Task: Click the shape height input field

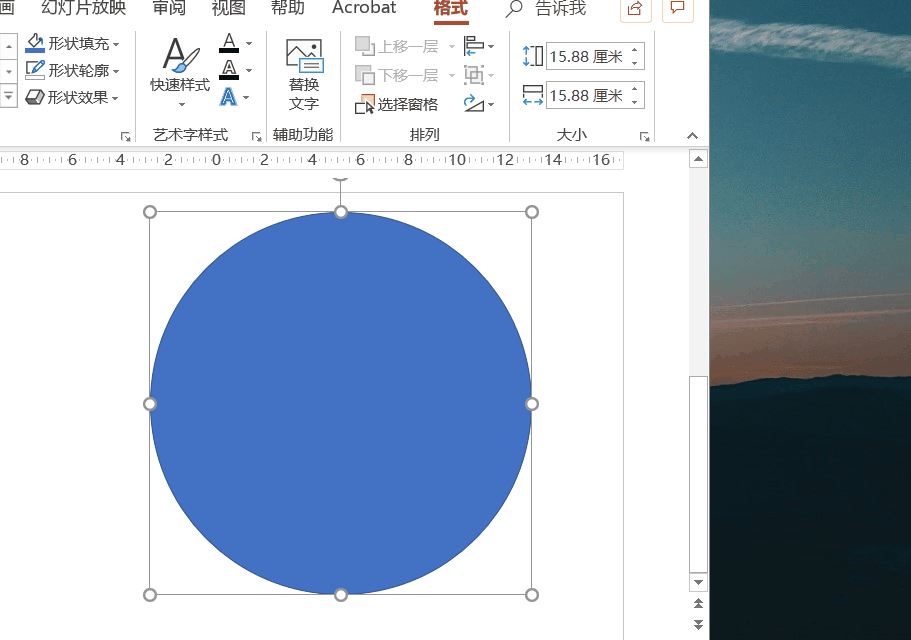Action: click(587, 56)
